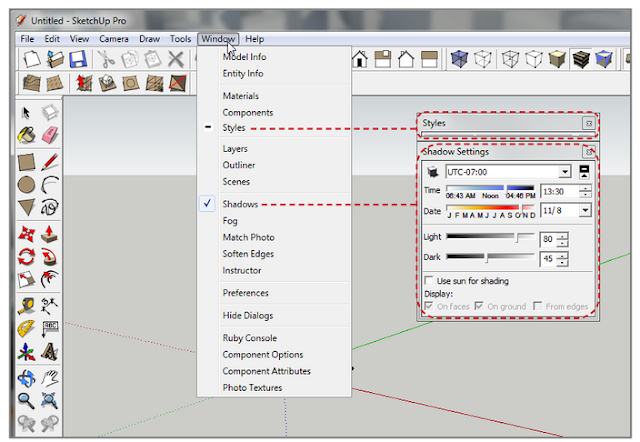Select the Pan hand tool
Viewport: 640px width, 442px height.
(x=49, y=379)
